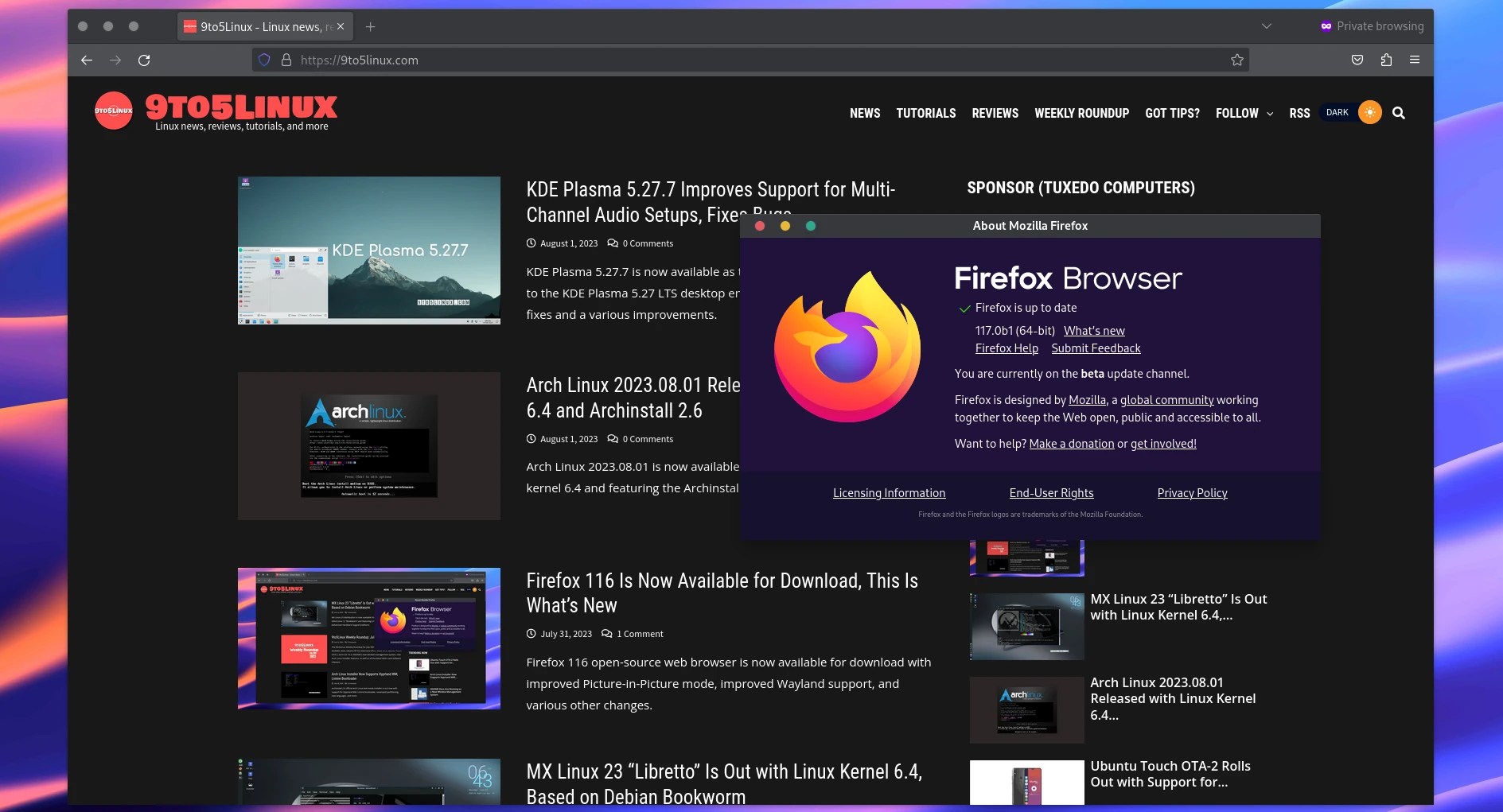Bookmark the page using the star icon
The width and height of the screenshot is (1503, 812).
[x=1236, y=60]
